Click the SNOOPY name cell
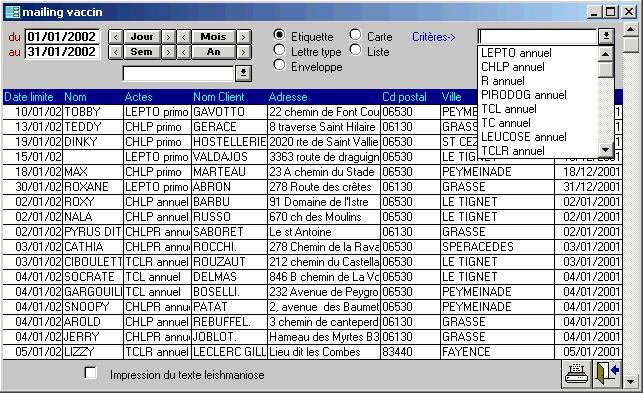 point(93,306)
